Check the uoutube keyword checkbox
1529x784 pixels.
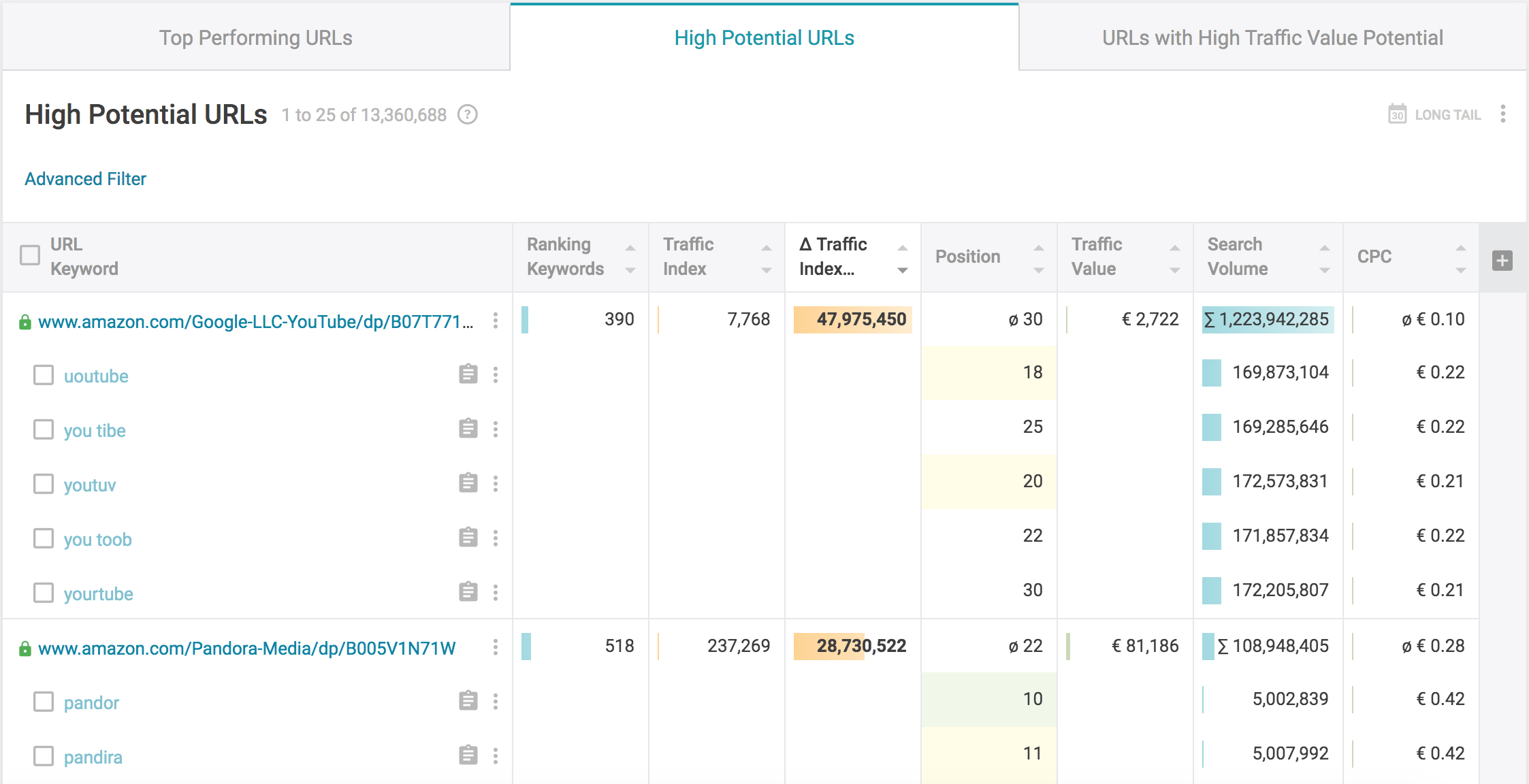tap(44, 375)
